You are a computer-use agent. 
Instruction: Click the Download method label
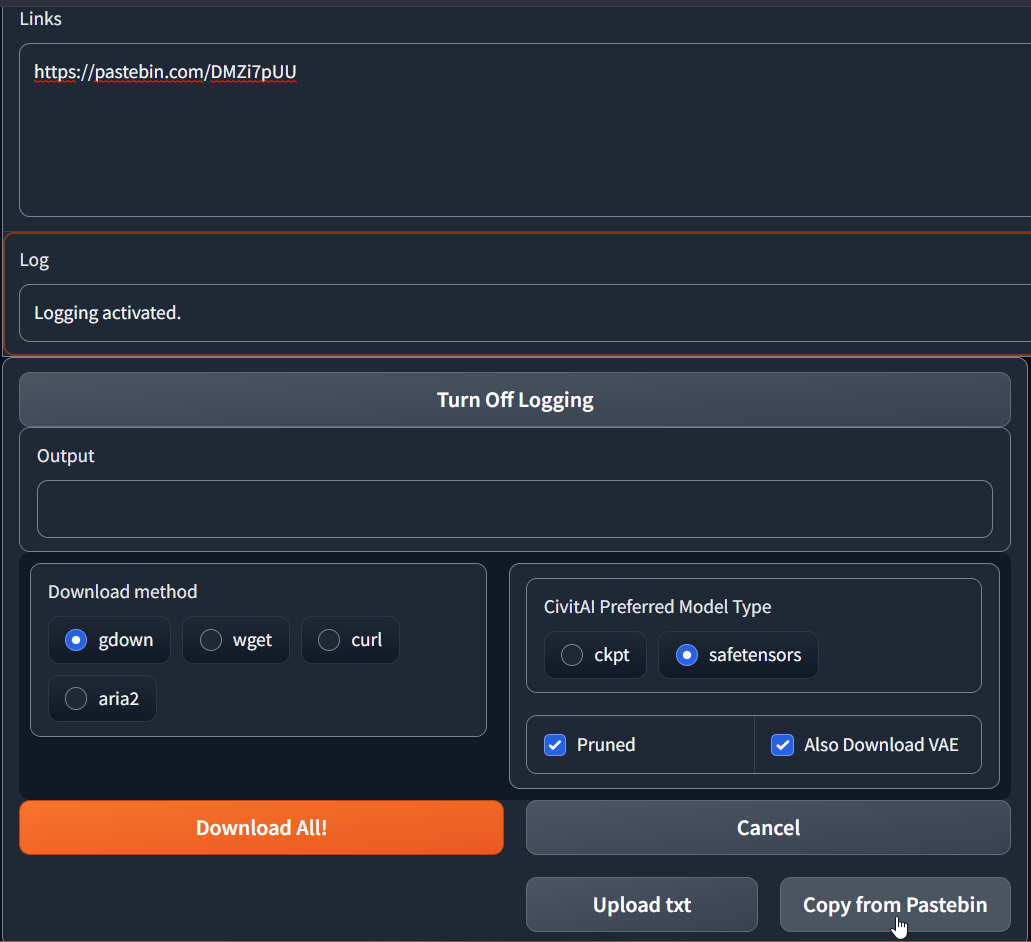point(122,592)
